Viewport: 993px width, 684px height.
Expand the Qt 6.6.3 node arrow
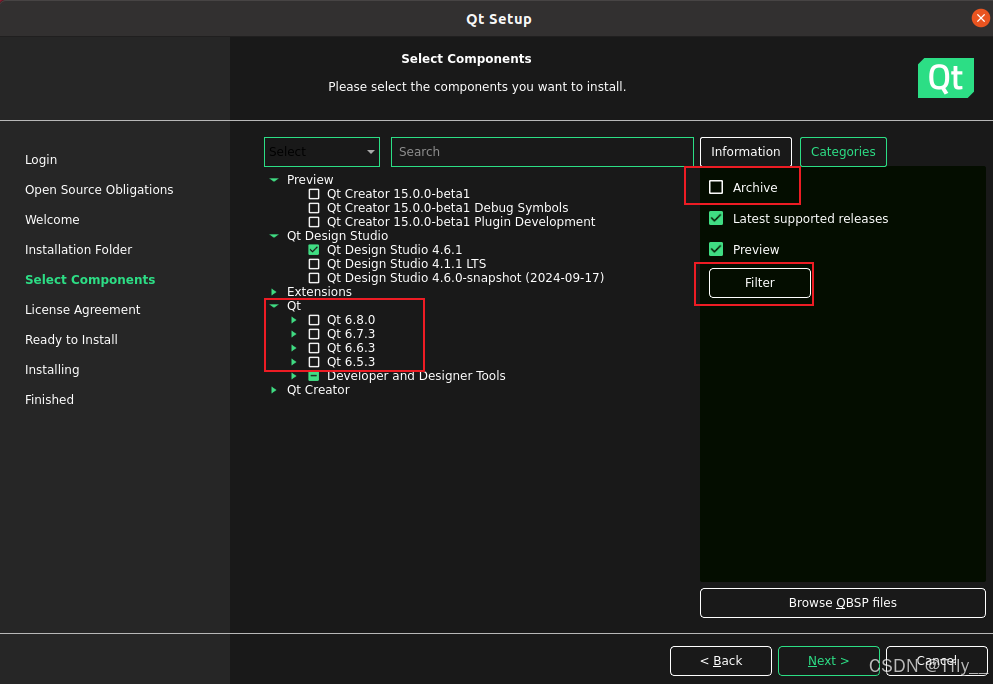tap(294, 348)
